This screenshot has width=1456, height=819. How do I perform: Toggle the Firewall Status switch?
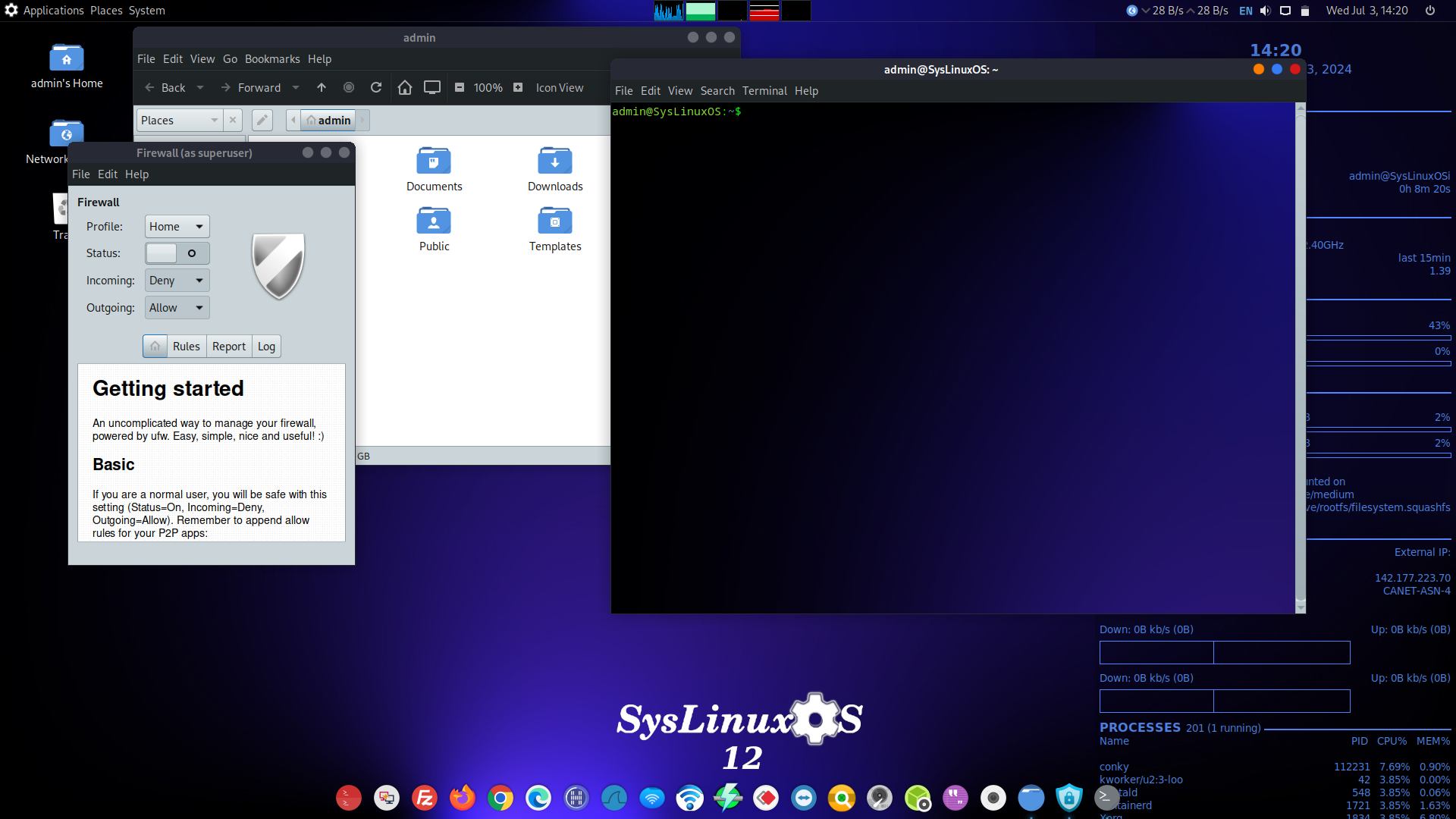177,253
